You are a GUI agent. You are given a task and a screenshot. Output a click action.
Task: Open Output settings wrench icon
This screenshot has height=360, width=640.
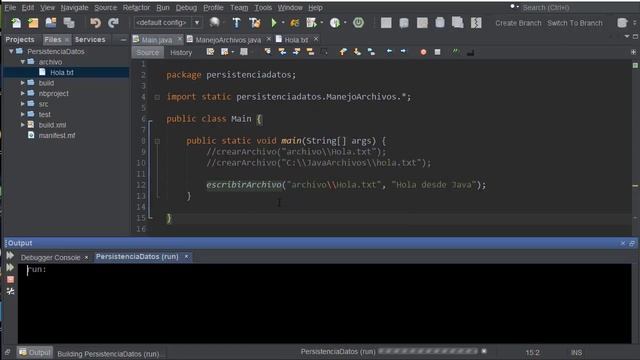click(11, 291)
